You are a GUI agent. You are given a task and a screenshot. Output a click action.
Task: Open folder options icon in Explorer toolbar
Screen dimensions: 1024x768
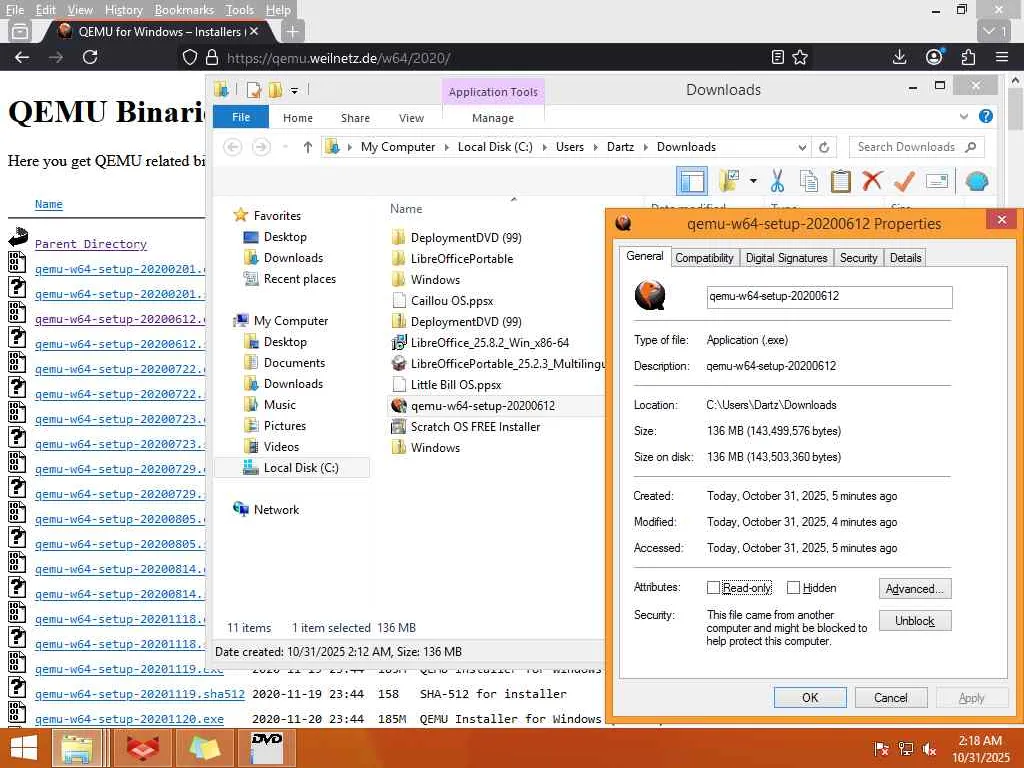[729, 181]
